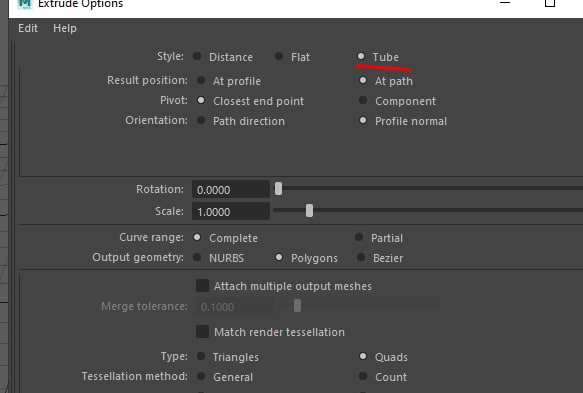The image size is (583, 393).
Task: Set output geometry to NURBS
Action: pos(197,257)
